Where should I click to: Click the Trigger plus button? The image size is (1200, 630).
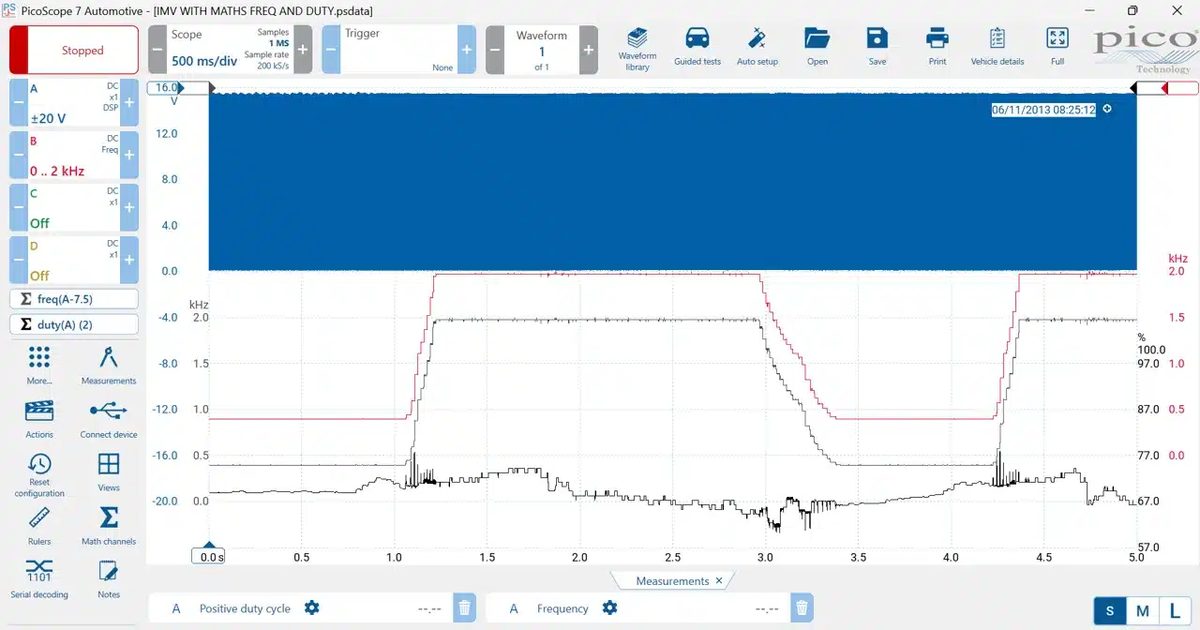tap(467, 50)
